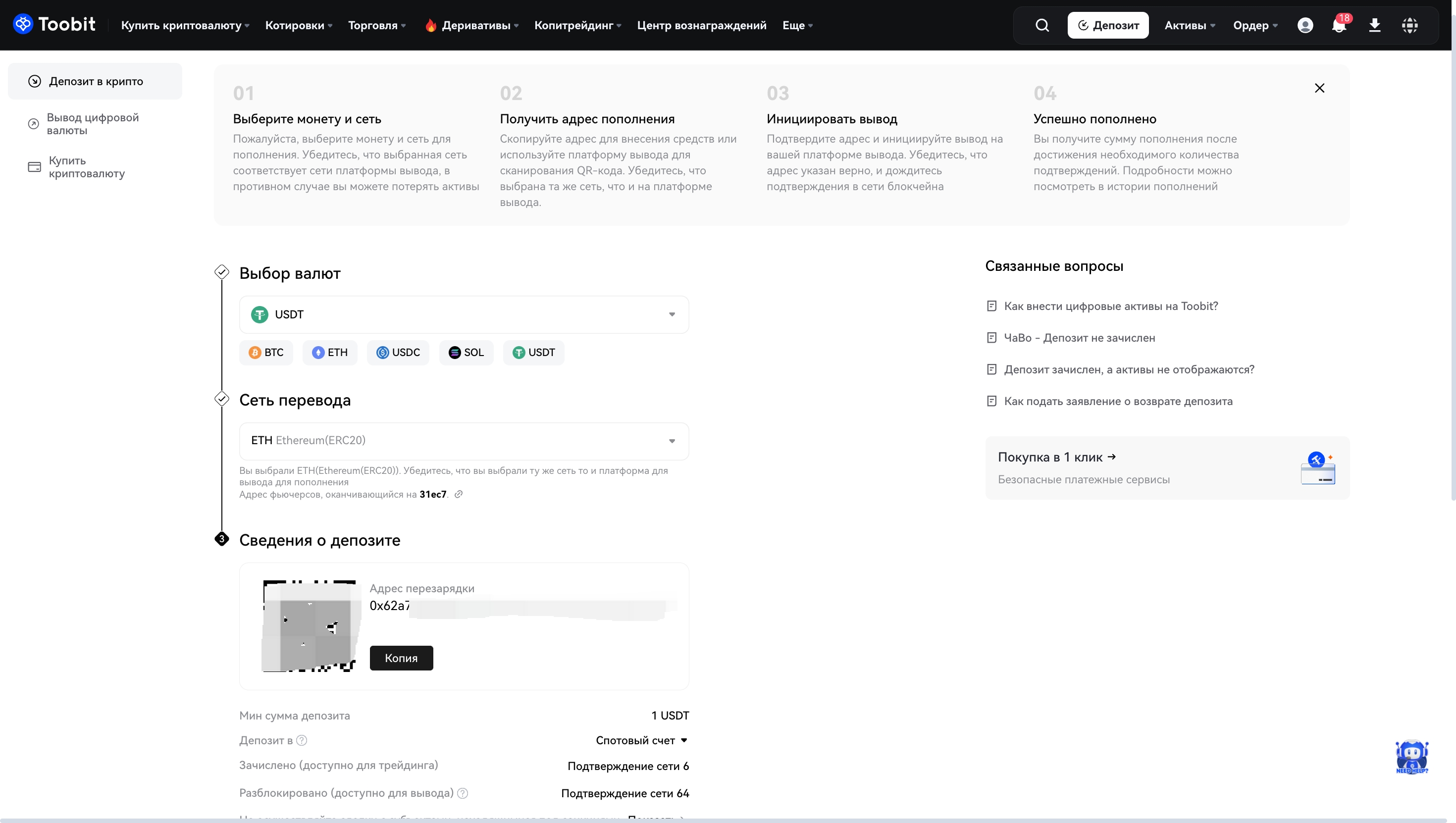
Task: Open the user profile icon
Action: click(x=1305, y=25)
